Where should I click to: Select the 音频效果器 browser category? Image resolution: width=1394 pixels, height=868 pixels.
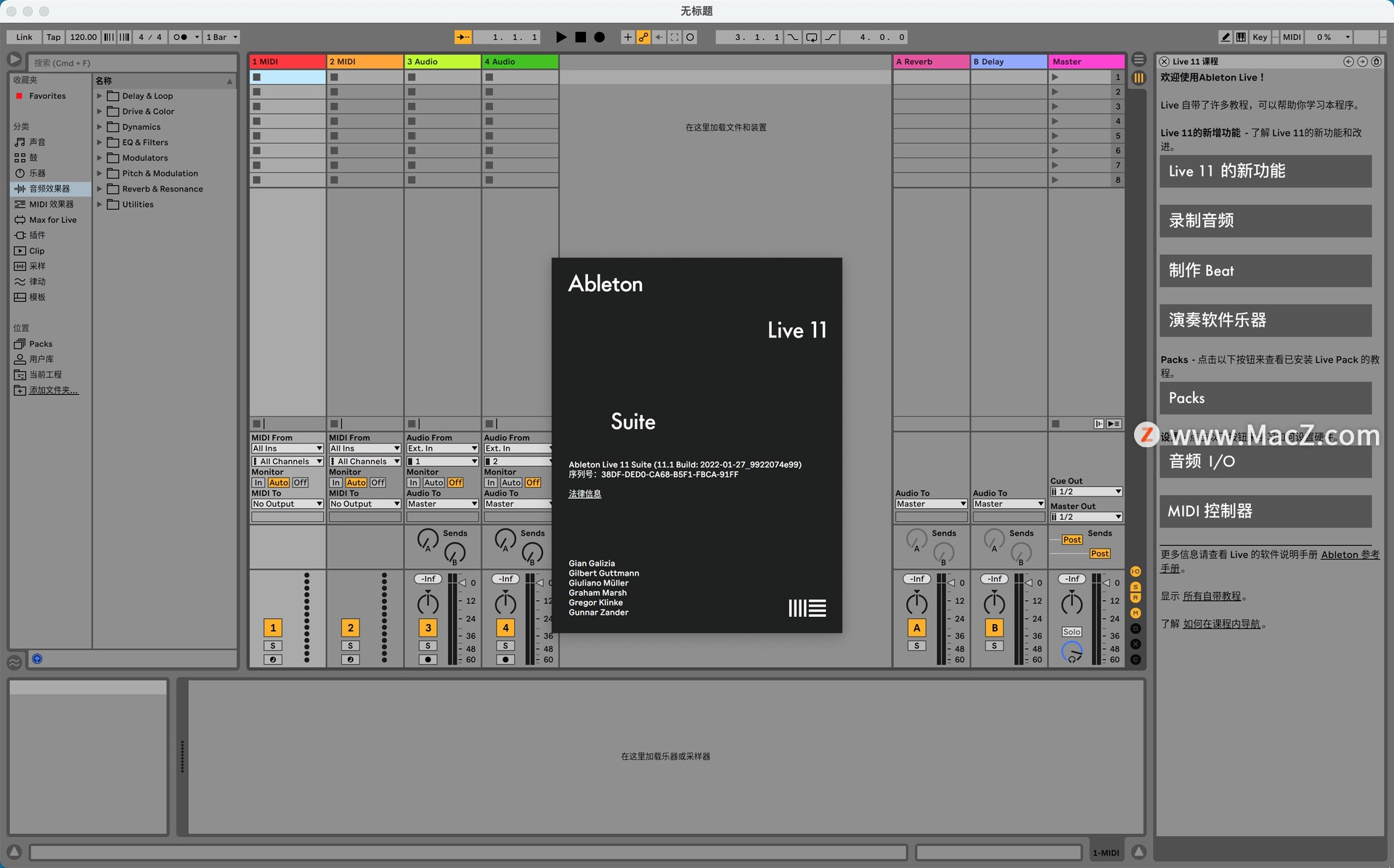50,189
